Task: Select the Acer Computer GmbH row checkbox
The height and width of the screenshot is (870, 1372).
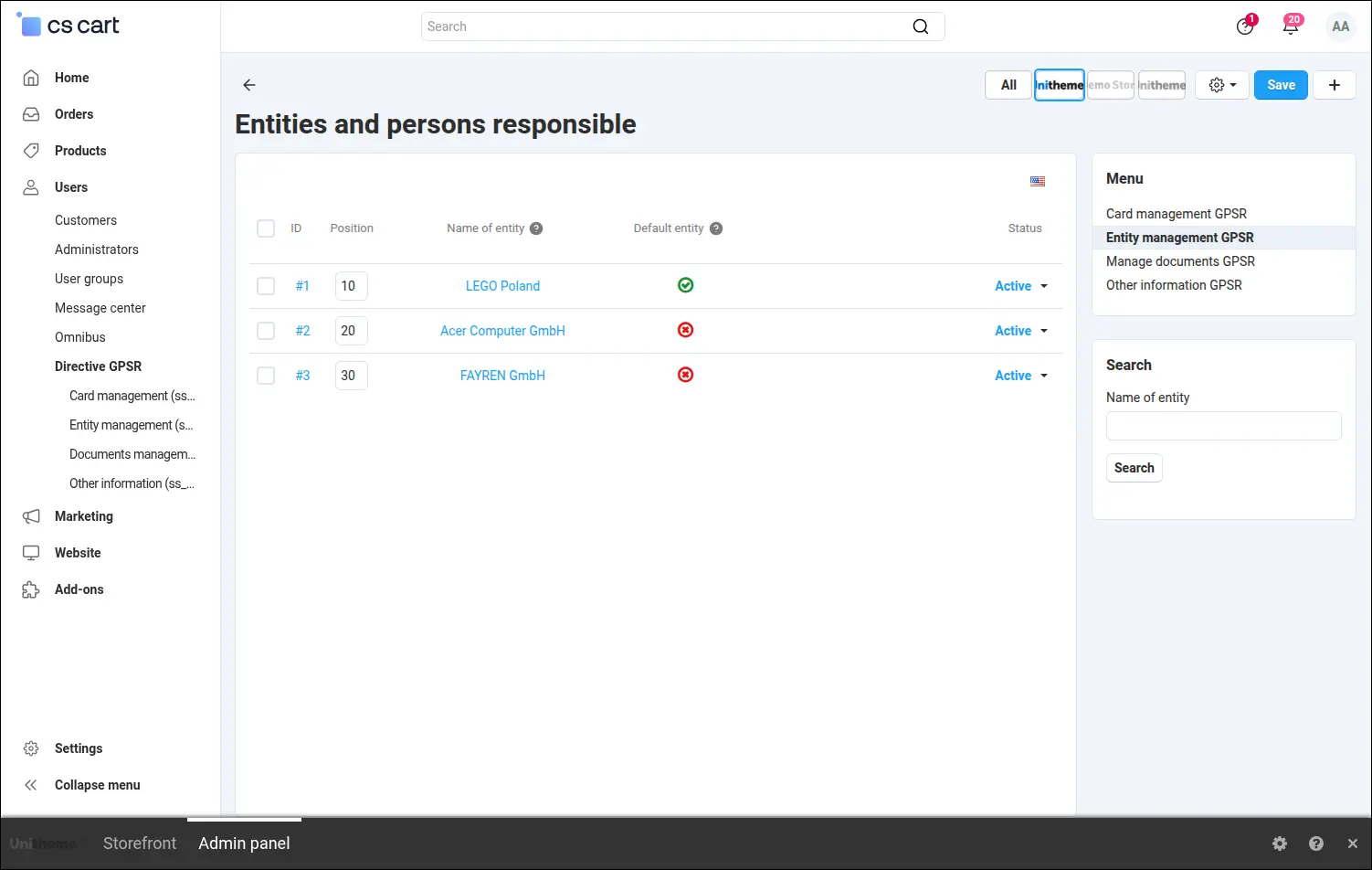Action: (266, 331)
